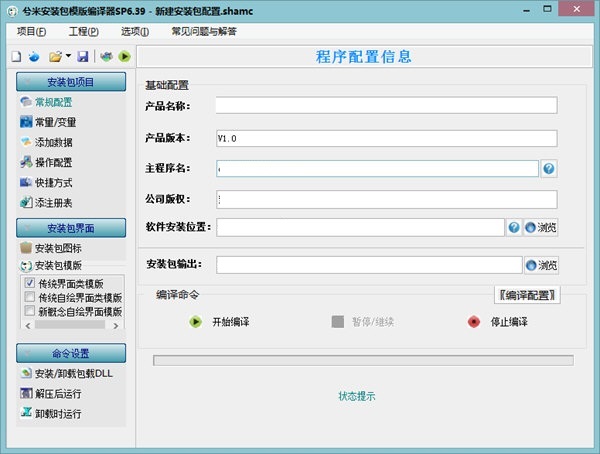Click the 公司版权 input field
Image resolution: width=600 pixels, height=454 pixels.
point(386,199)
